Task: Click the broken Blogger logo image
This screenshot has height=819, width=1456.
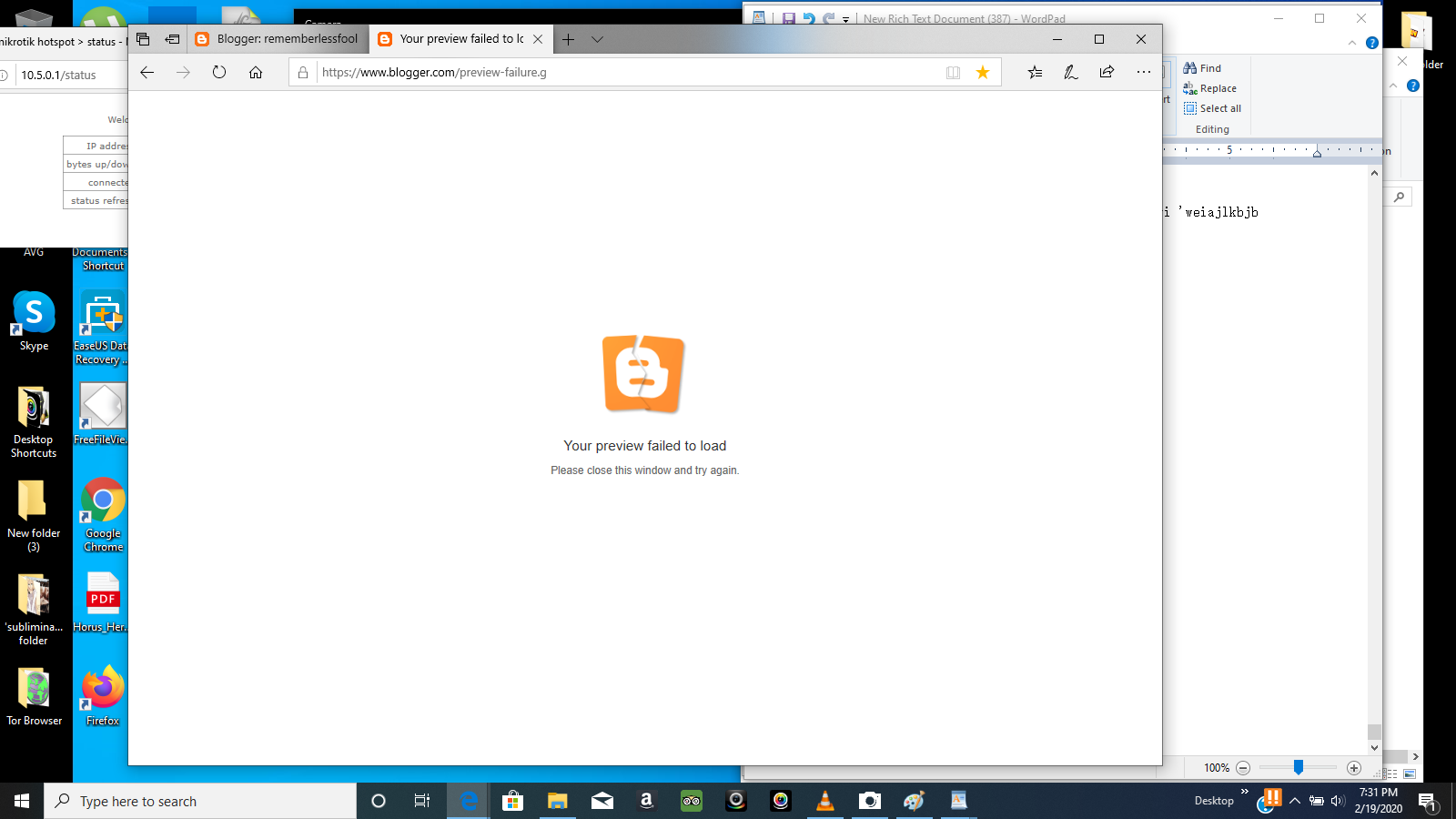Action: [x=643, y=374]
